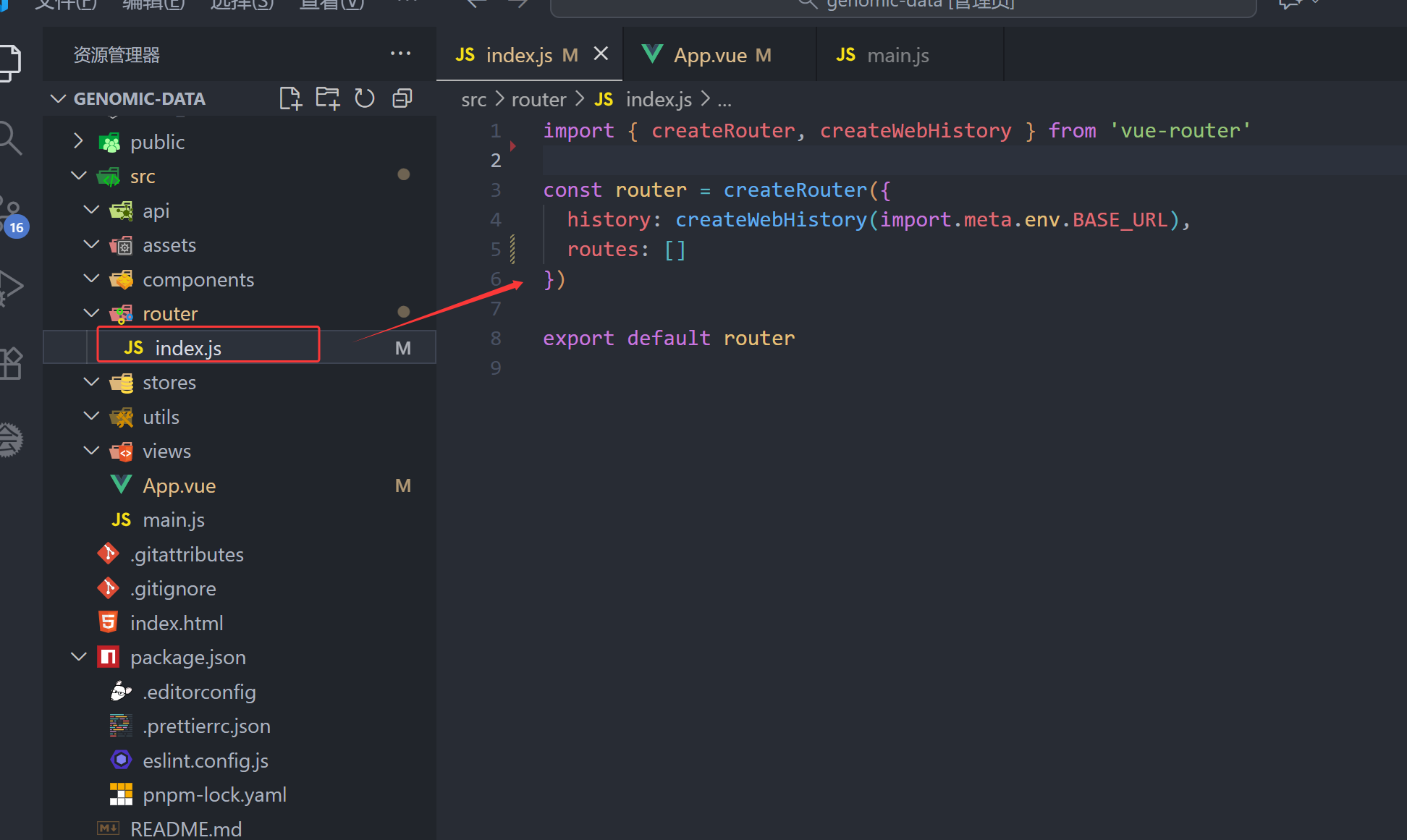Close the index.js editor tab

click(601, 54)
